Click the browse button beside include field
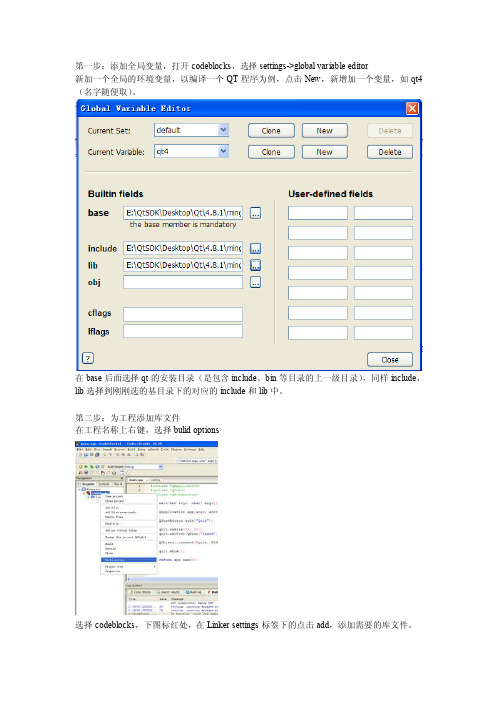The image size is (496, 702). coord(255,248)
